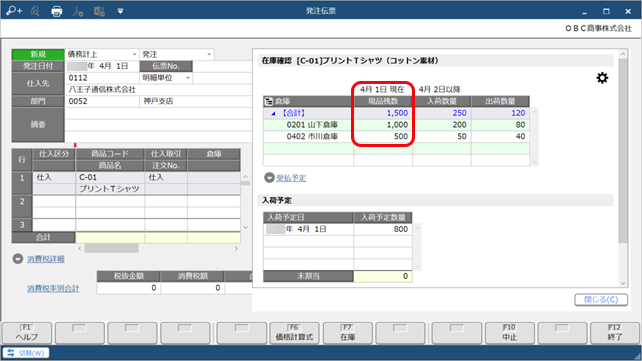Click the 仕入先 label

click(x=38, y=83)
